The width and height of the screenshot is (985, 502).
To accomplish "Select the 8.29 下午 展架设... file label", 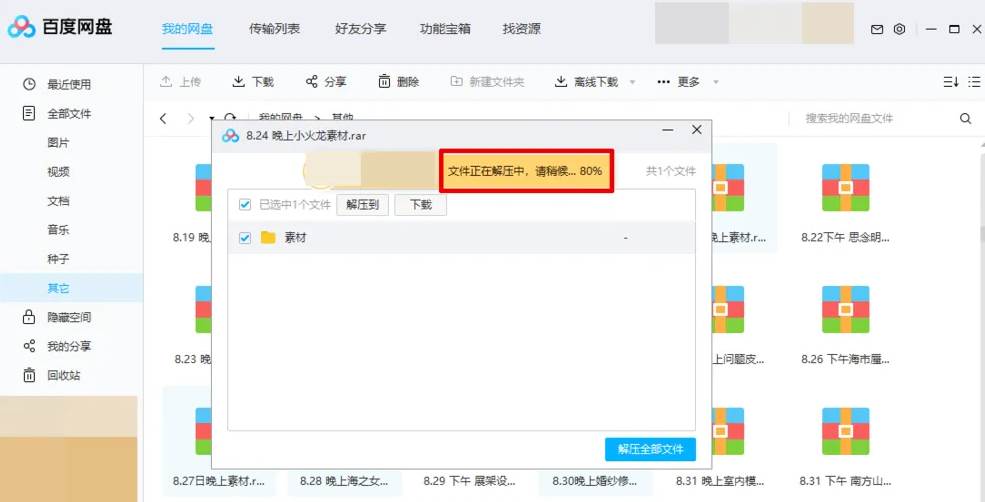I will point(469,481).
